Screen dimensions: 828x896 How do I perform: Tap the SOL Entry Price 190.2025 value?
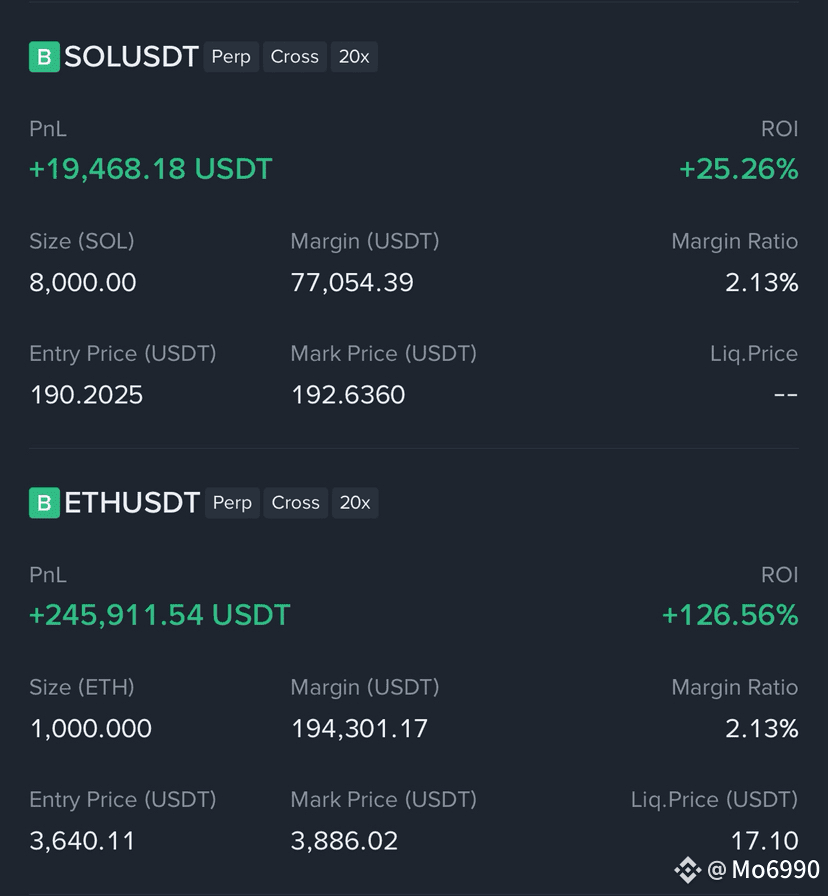pyautogui.click(x=86, y=395)
